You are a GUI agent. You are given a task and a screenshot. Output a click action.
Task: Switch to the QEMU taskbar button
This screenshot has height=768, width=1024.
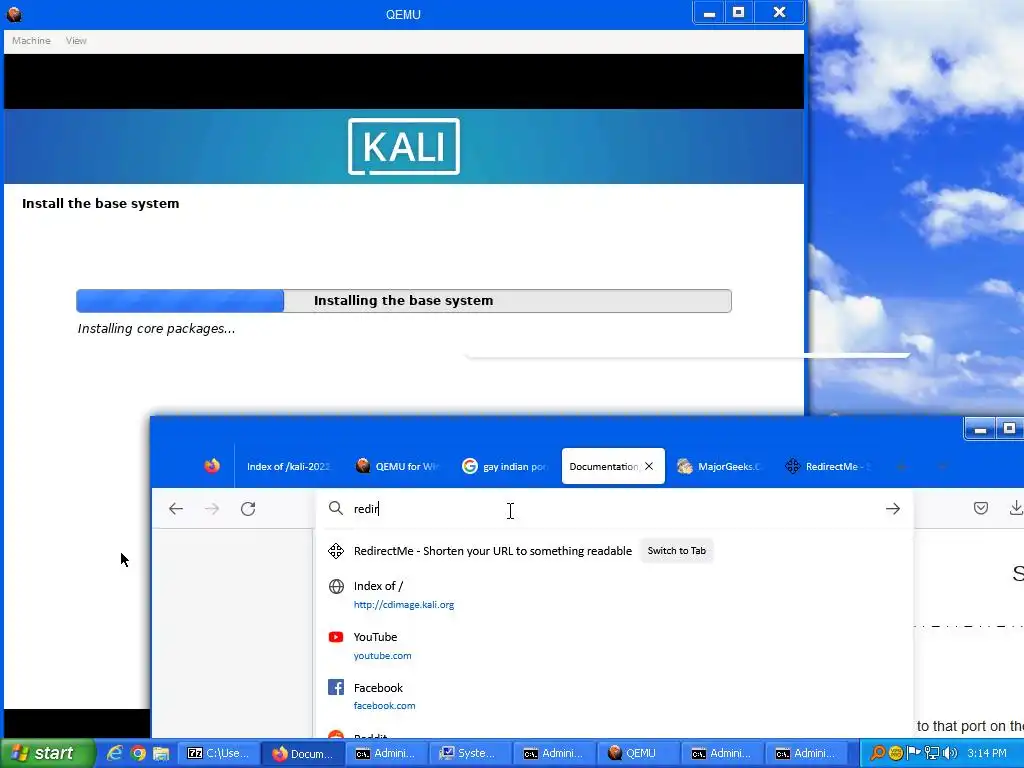639,753
